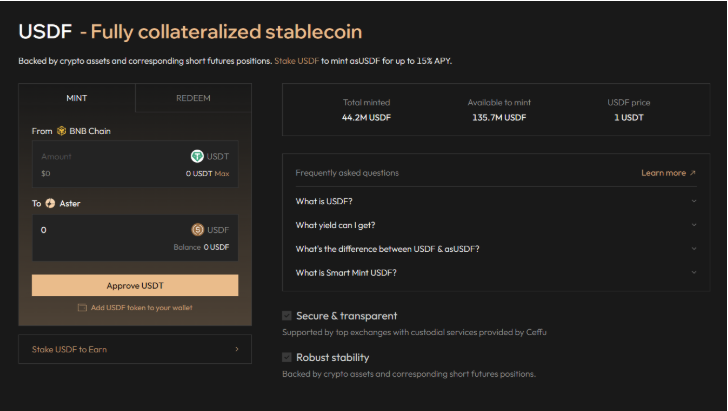Click the USDT token icon
The image size is (728, 411).
197,156
